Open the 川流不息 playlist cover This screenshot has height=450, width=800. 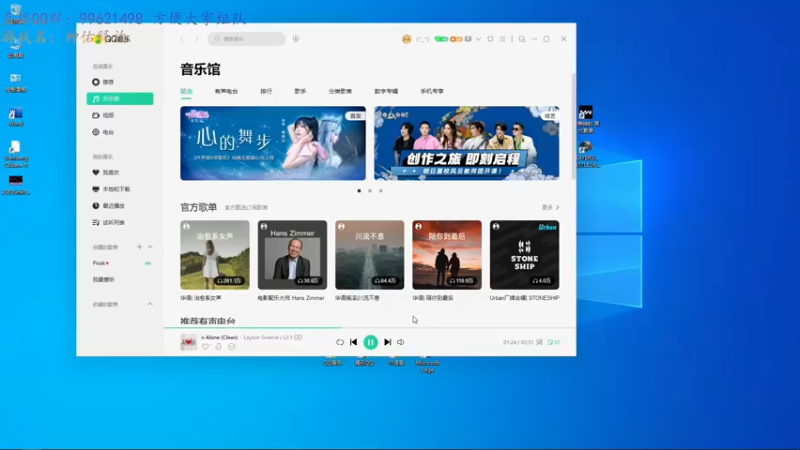(370, 255)
